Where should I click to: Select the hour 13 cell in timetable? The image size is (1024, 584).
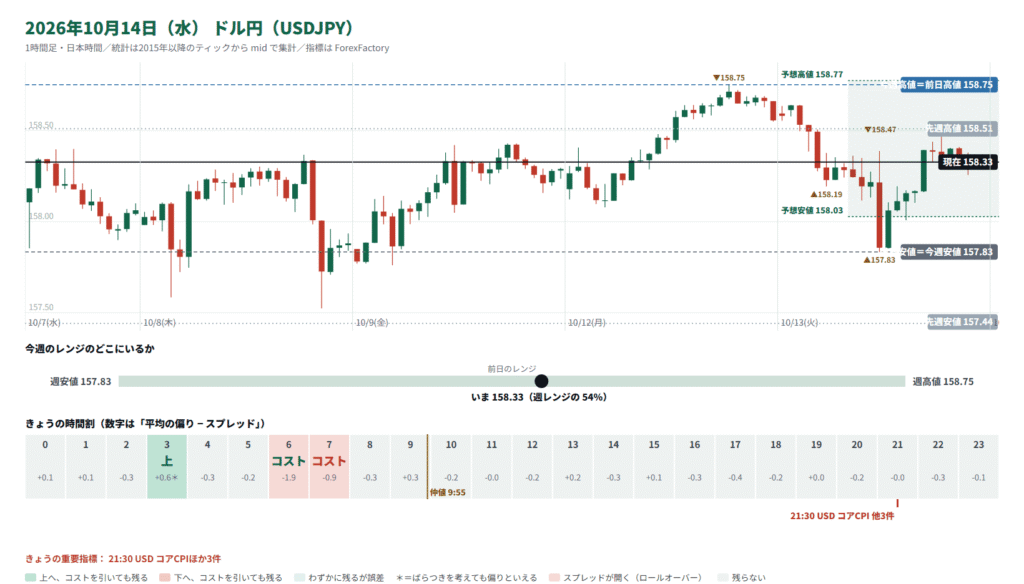573,466
